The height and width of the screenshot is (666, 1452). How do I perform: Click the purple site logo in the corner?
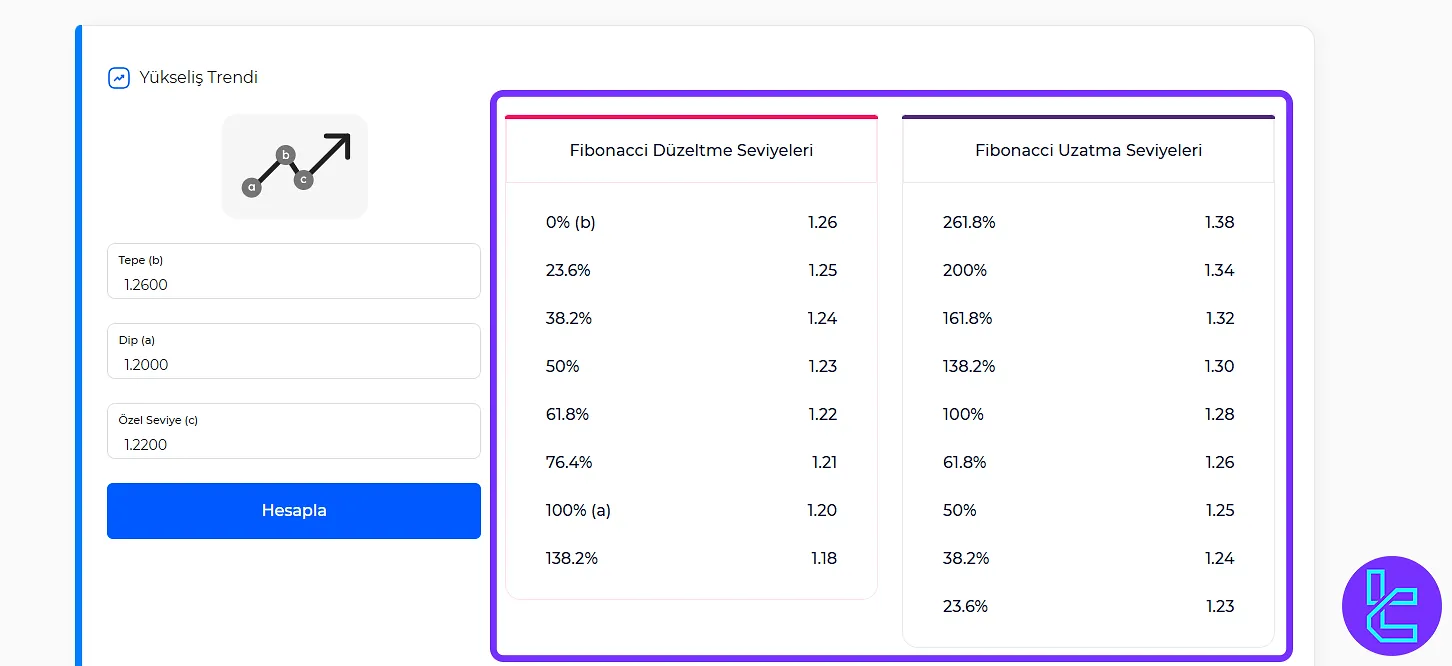[x=1393, y=606]
